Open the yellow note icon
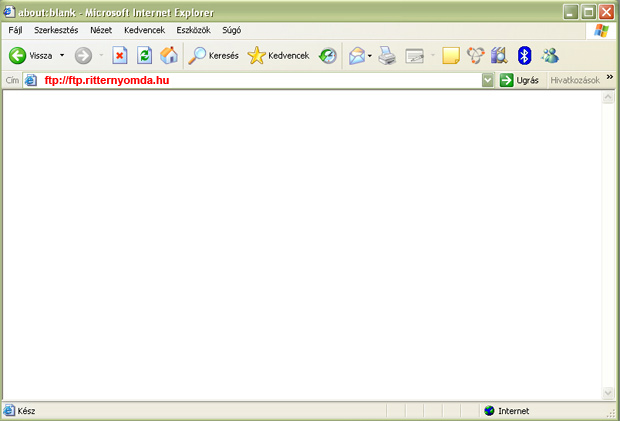 [451, 56]
